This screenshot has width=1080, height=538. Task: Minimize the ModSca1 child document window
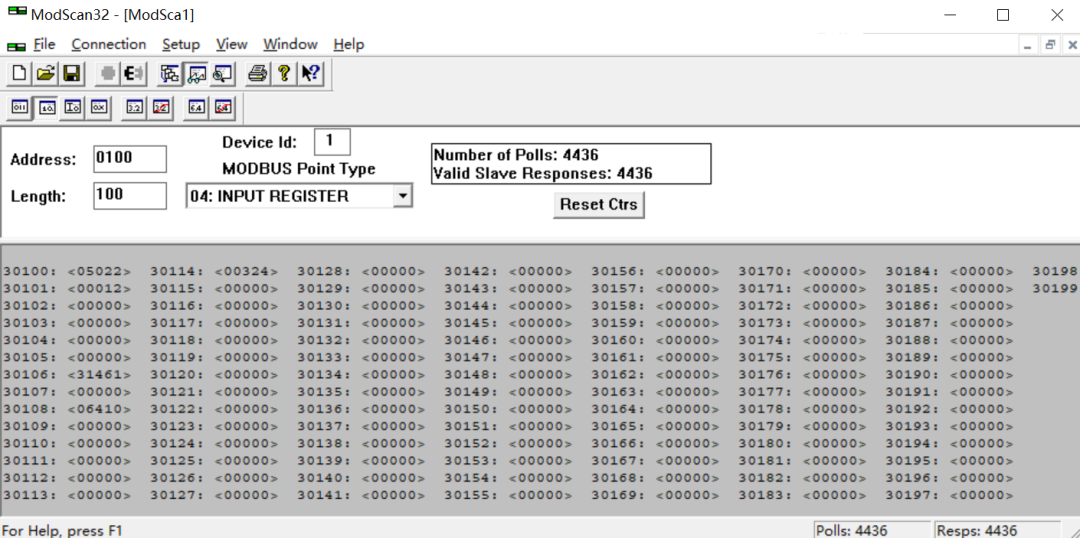[1028, 45]
